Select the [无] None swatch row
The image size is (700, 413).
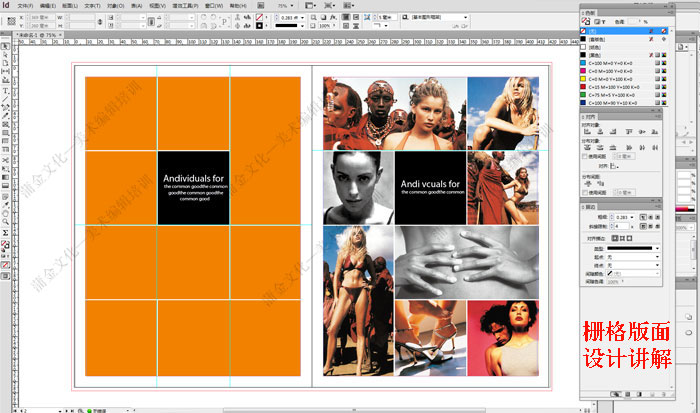pyautogui.click(x=625, y=31)
